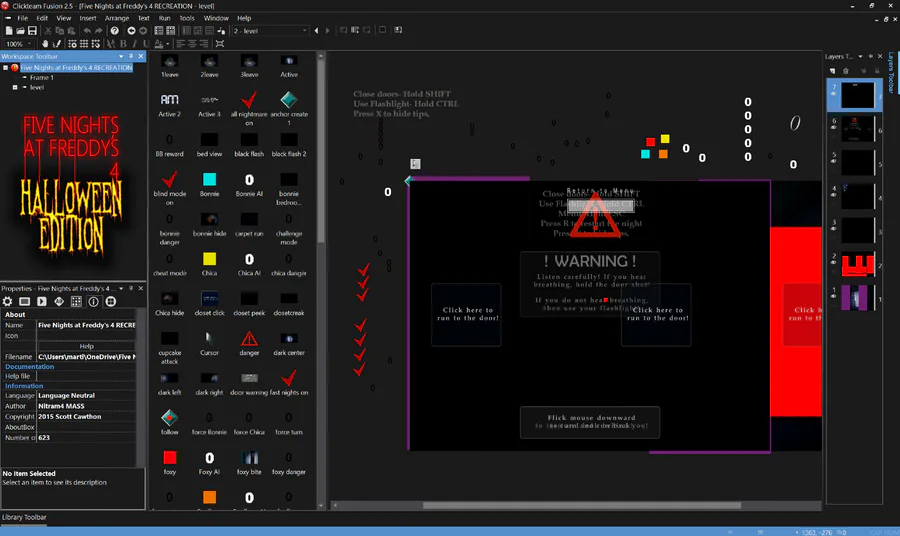Screen dimensions: 900x536
Task: Click the center-in-frame icon
Action: [x=219, y=44]
